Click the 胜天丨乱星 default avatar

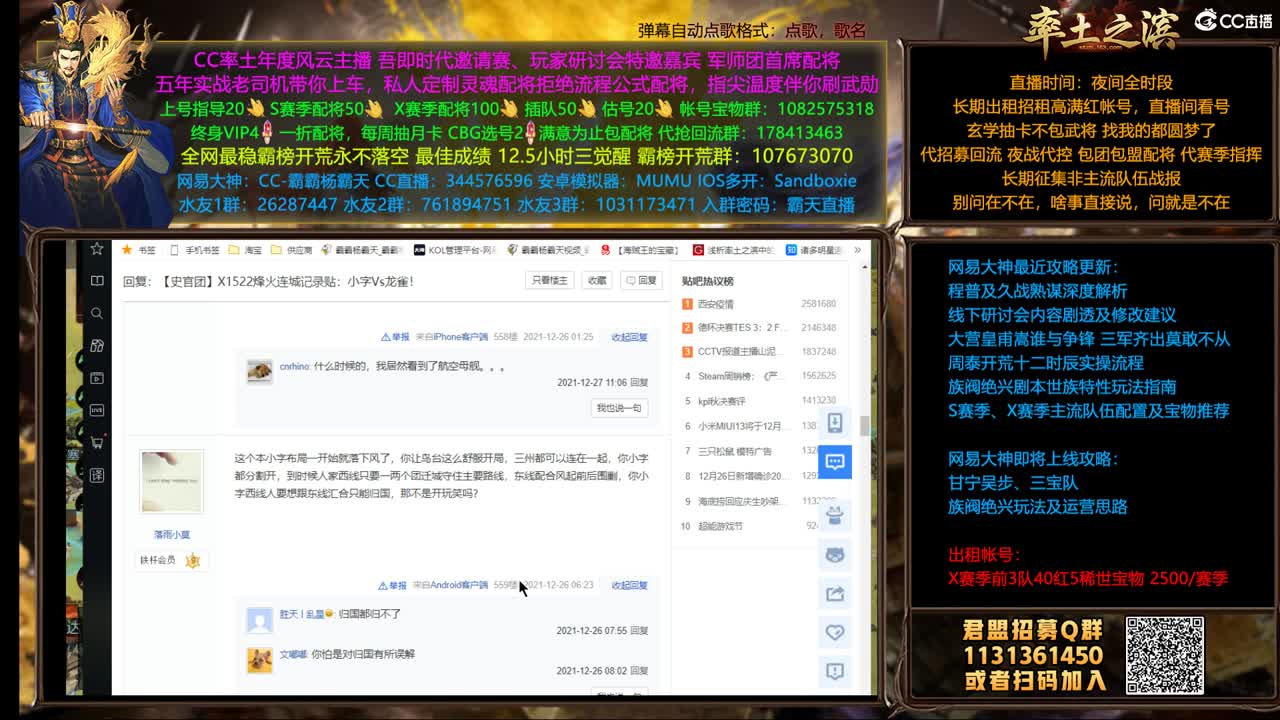[260, 620]
